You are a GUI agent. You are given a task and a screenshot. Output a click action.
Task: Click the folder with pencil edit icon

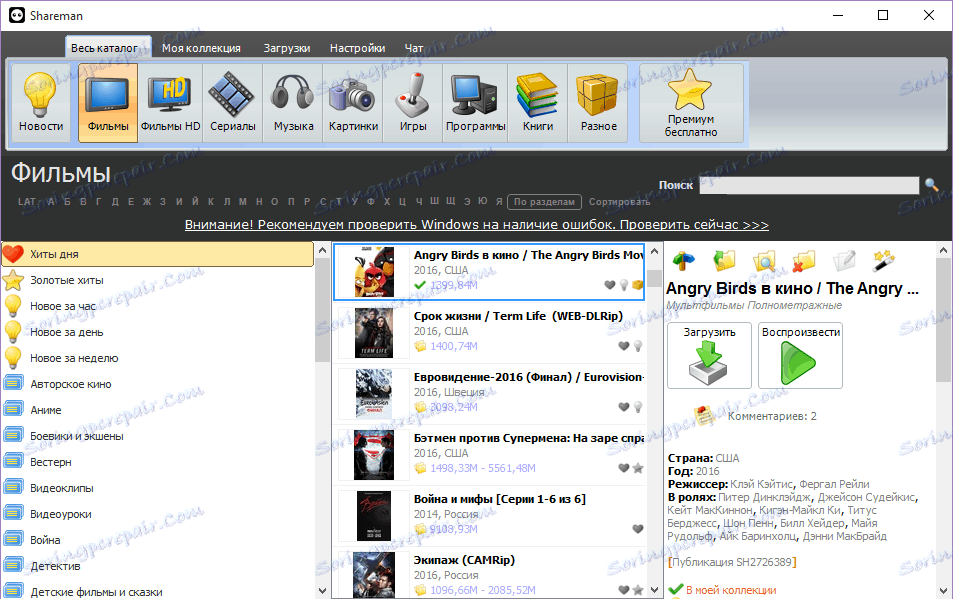click(x=844, y=261)
